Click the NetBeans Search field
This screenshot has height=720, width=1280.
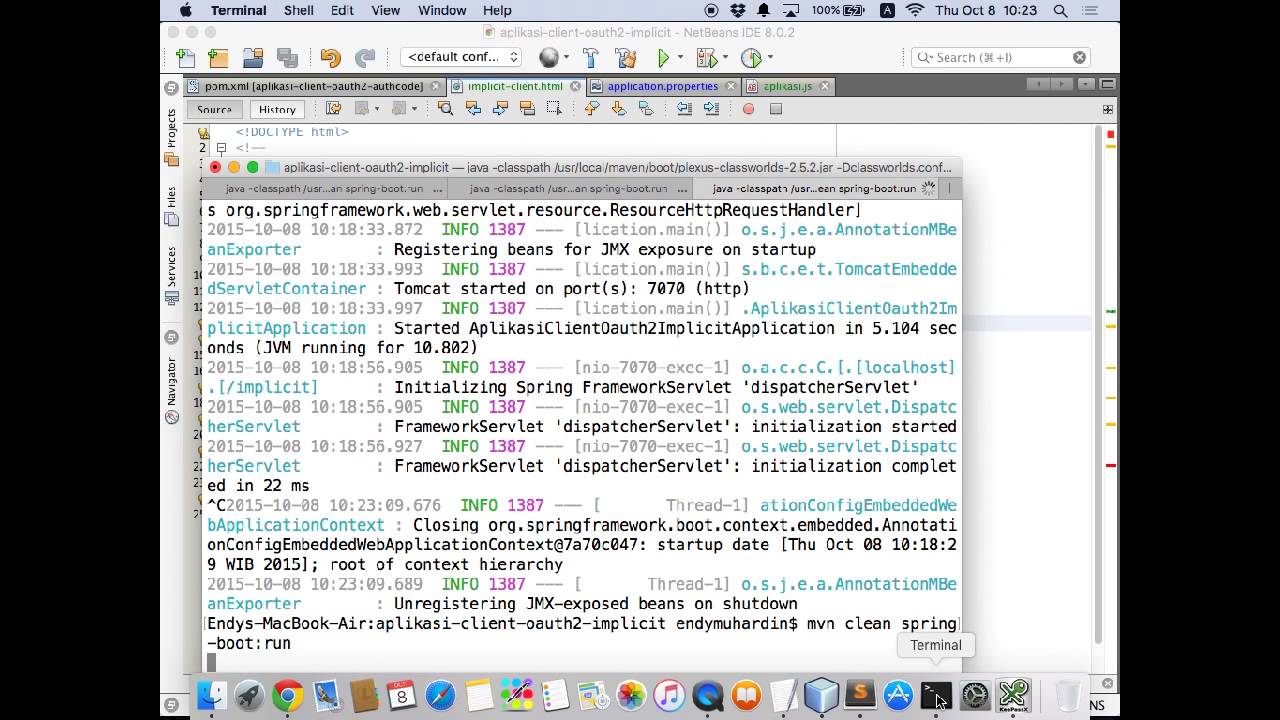point(1000,57)
